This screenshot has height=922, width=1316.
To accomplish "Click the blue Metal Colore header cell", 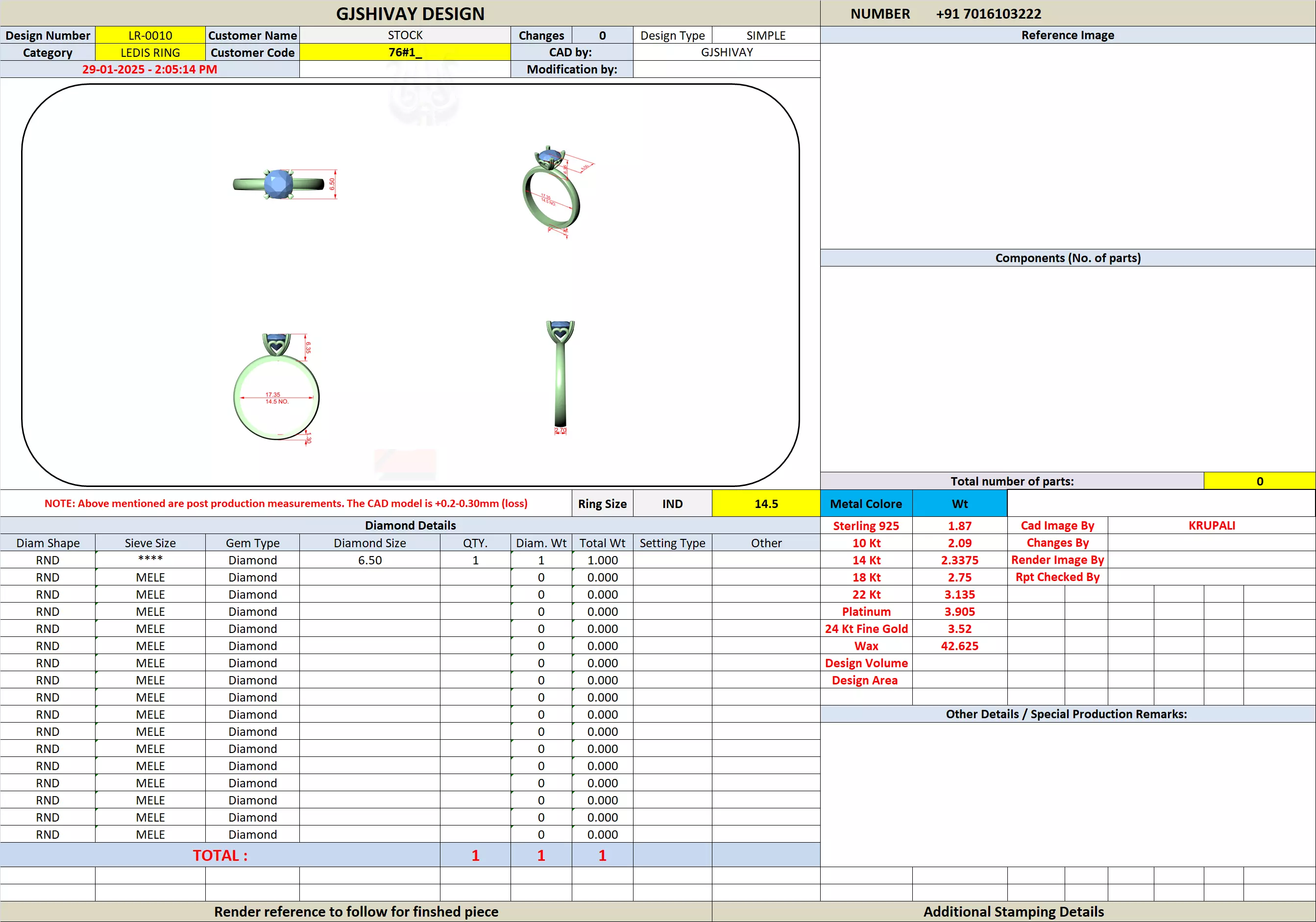I will pyautogui.click(x=865, y=504).
